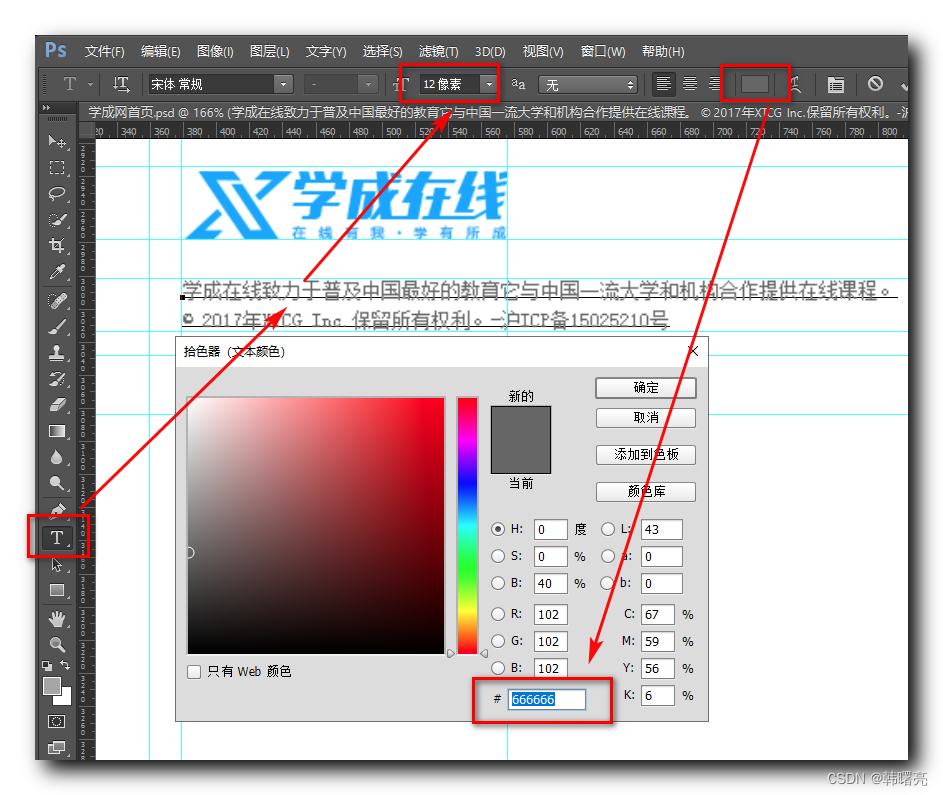Select the S saturation radio button
Viewport: 943px width, 795px height.
coord(497,556)
